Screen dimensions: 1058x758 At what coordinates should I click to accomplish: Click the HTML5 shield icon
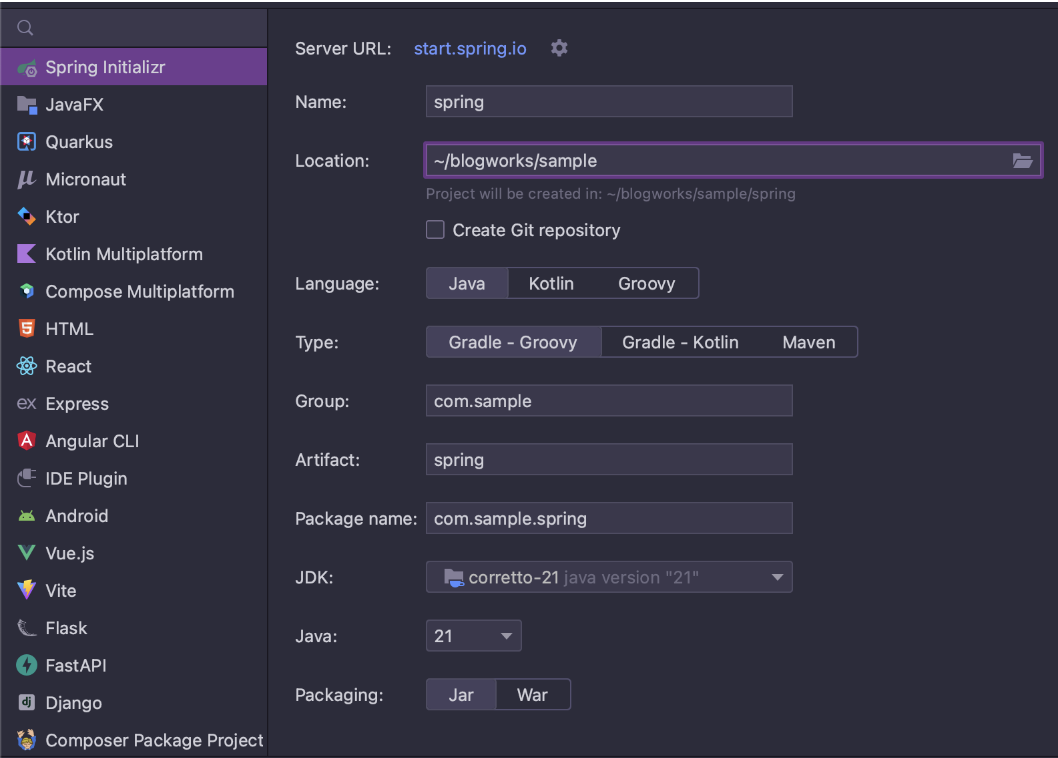coord(26,329)
